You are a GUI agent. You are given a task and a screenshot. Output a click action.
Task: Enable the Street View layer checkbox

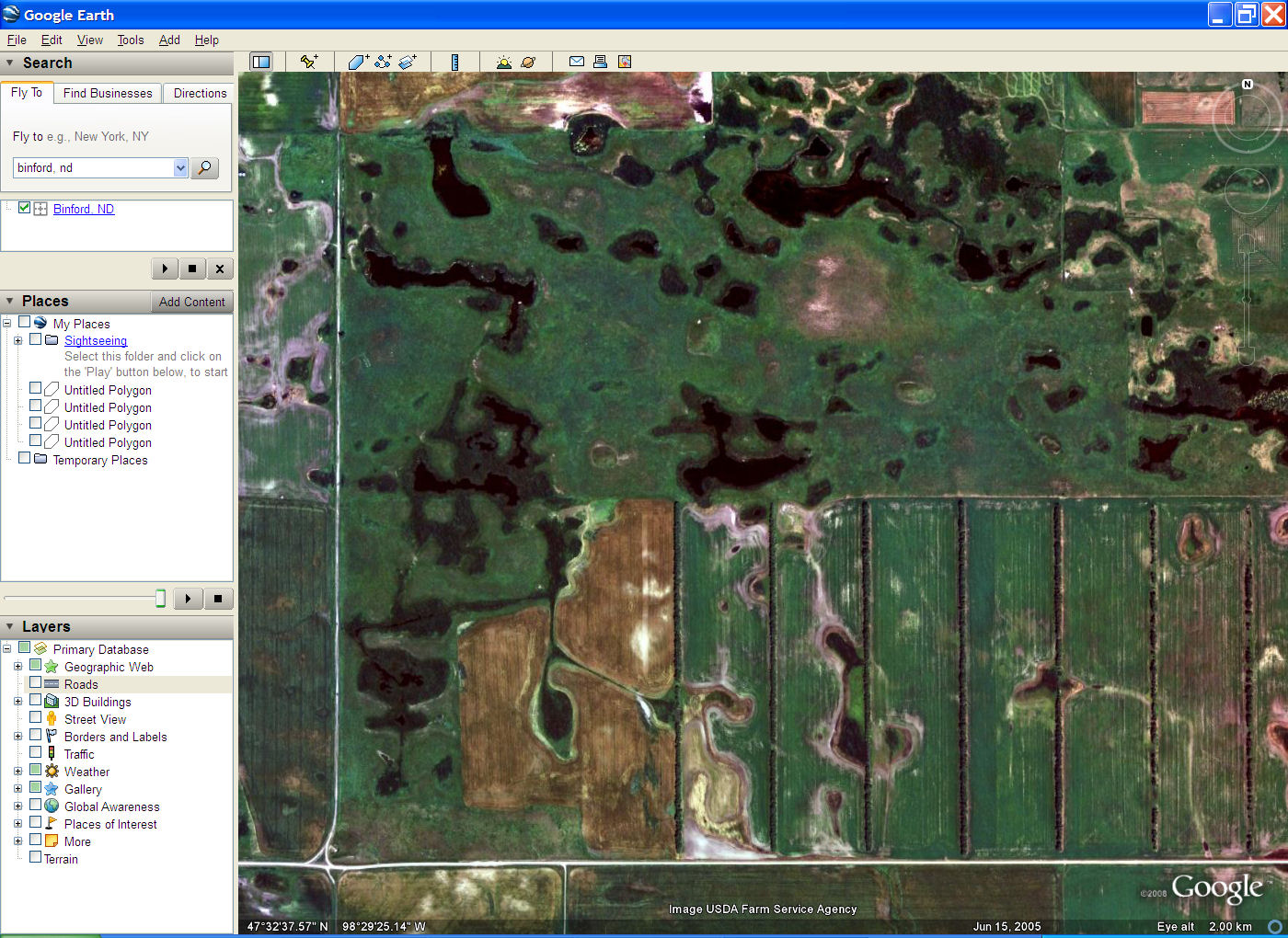35,717
